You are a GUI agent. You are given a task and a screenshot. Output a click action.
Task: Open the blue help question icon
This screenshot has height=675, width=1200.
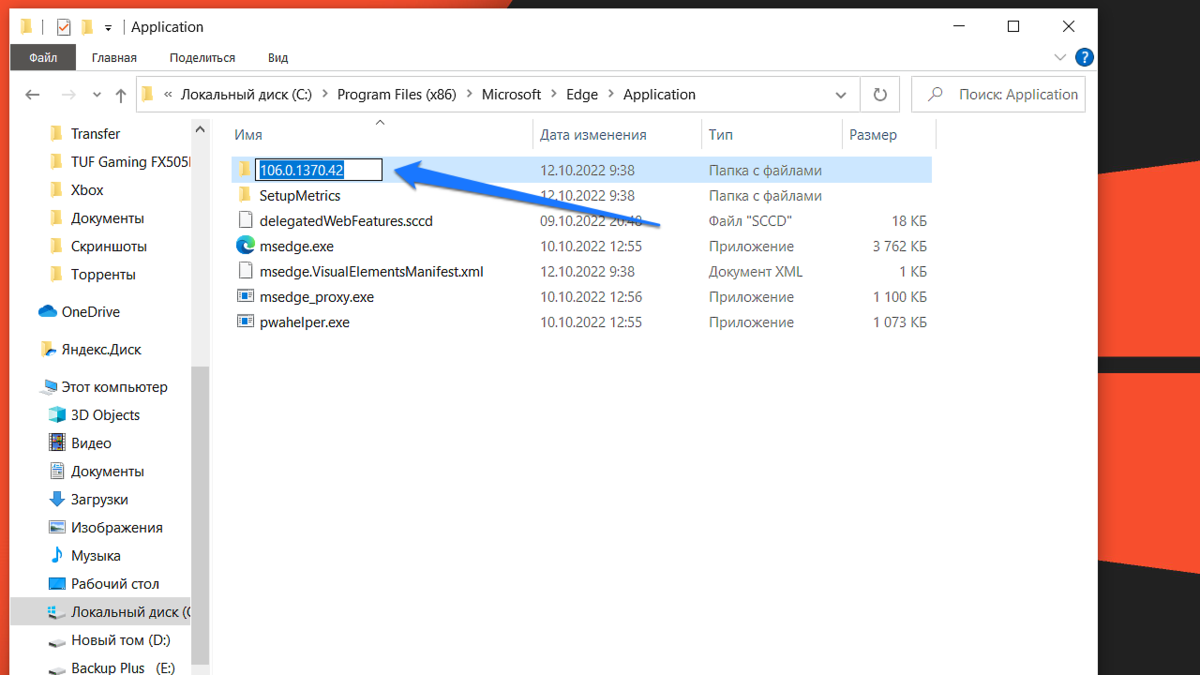click(x=1084, y=58)
